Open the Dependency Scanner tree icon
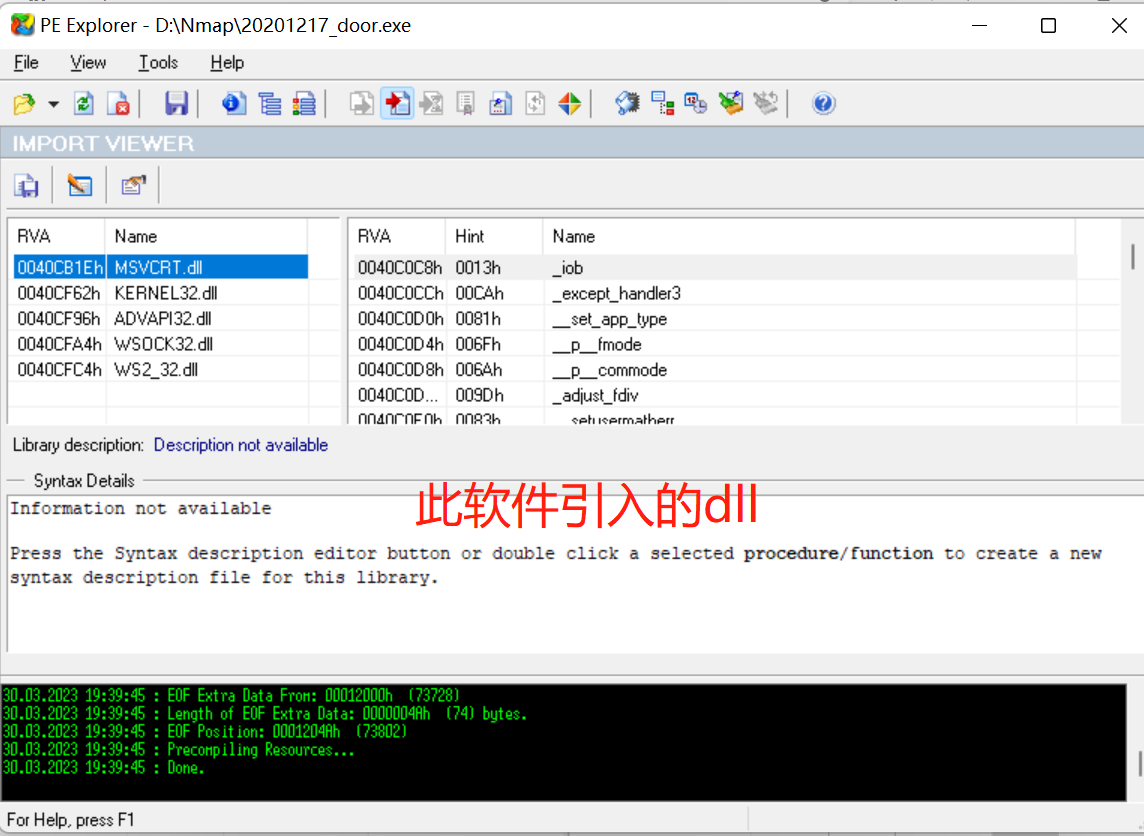Screen dimensions: 1144x836 click(662, 104)
